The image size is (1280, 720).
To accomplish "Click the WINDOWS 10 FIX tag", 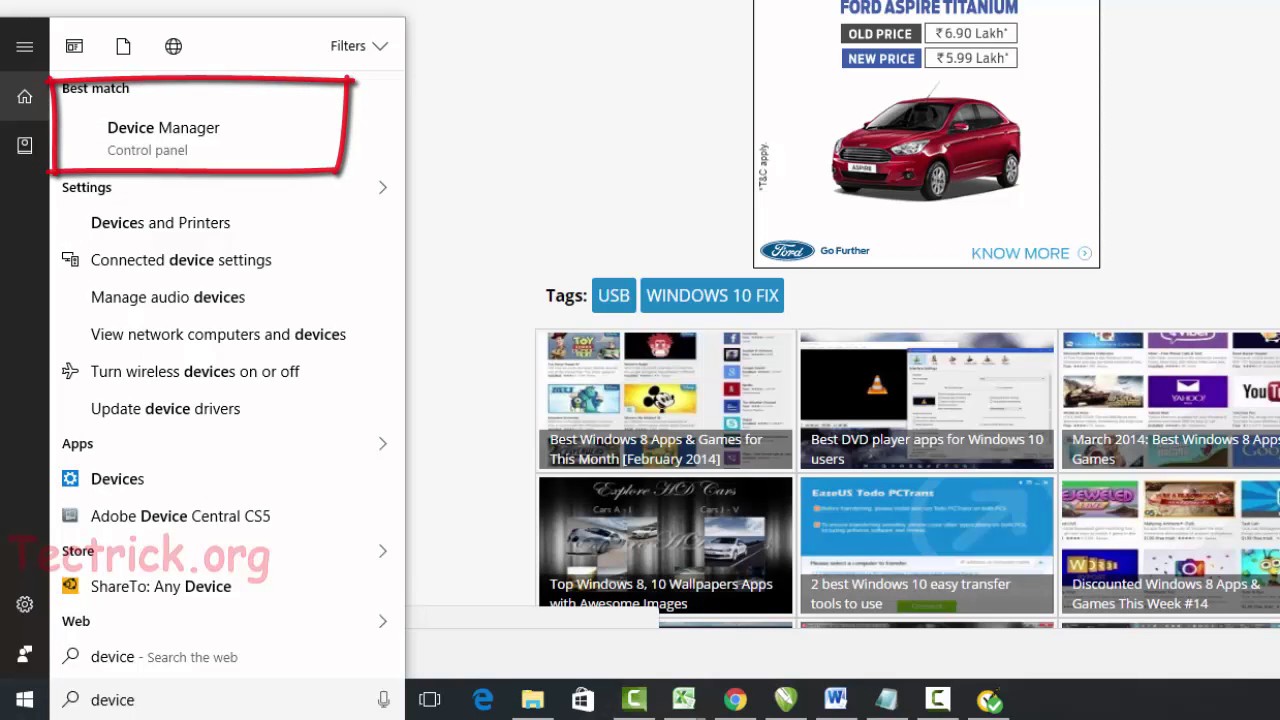I will pyautogui.click(x=712, y=295).
